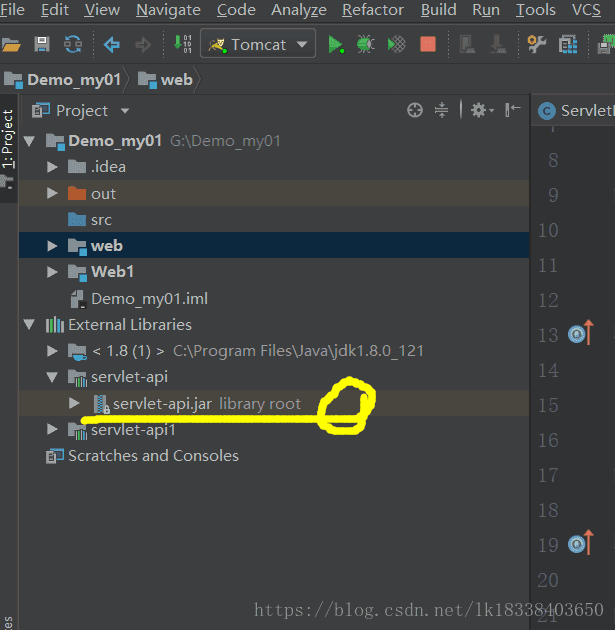The width and height of the screenshot is (615, 630).
Task: Click line number 16 in the gutter
Action: tap(548, 440)
